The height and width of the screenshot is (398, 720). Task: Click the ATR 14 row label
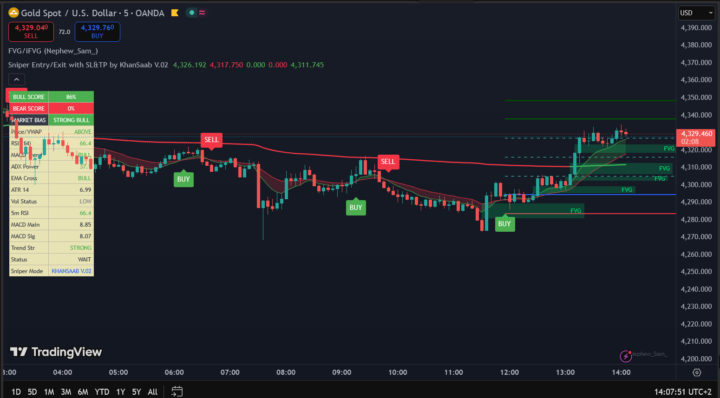pos(19,190)
